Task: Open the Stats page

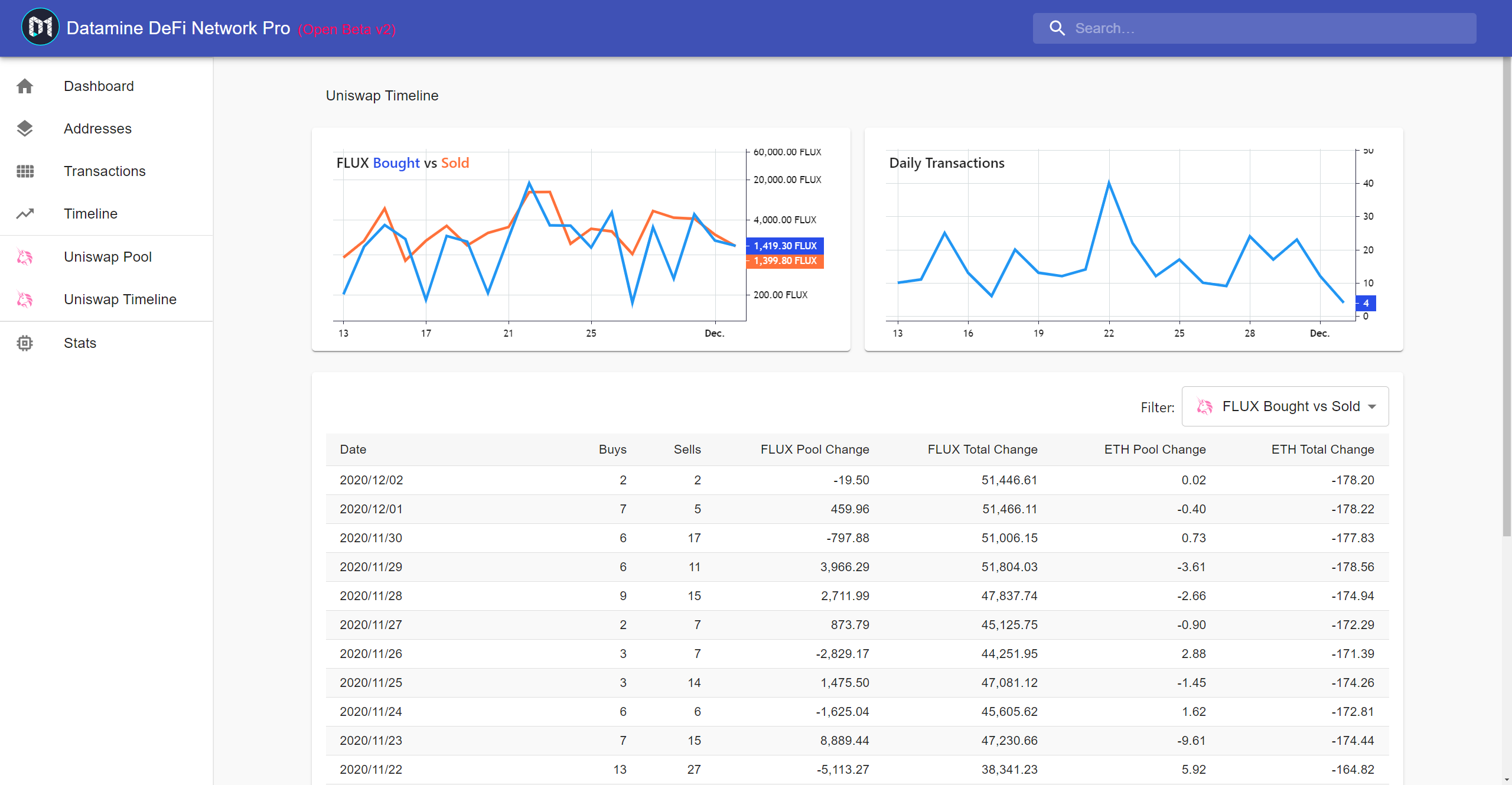Action: coord(106,343)
